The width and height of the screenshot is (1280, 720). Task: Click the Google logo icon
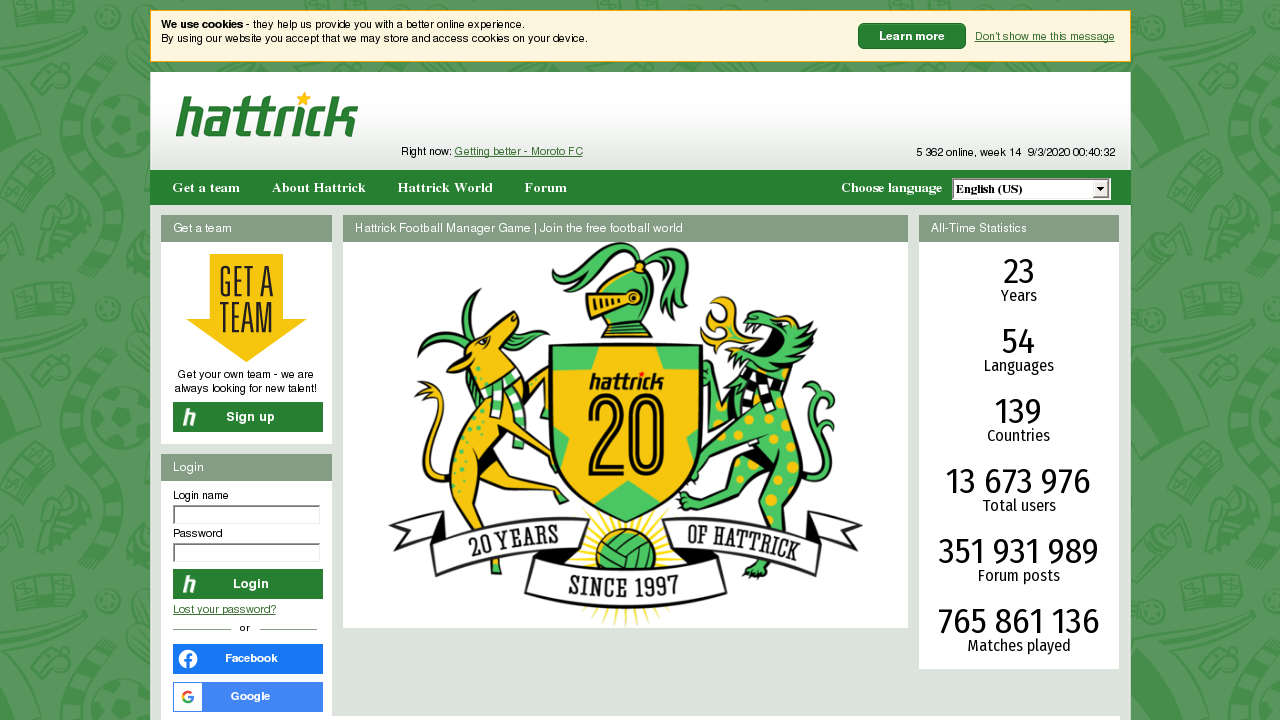(x=188, y=697)
